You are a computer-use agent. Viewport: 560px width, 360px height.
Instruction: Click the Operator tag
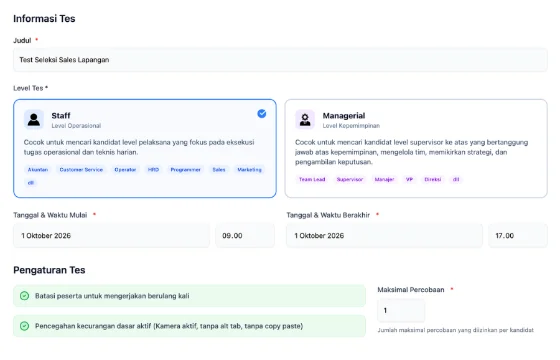pyautogui.click(x=125, y=170)
